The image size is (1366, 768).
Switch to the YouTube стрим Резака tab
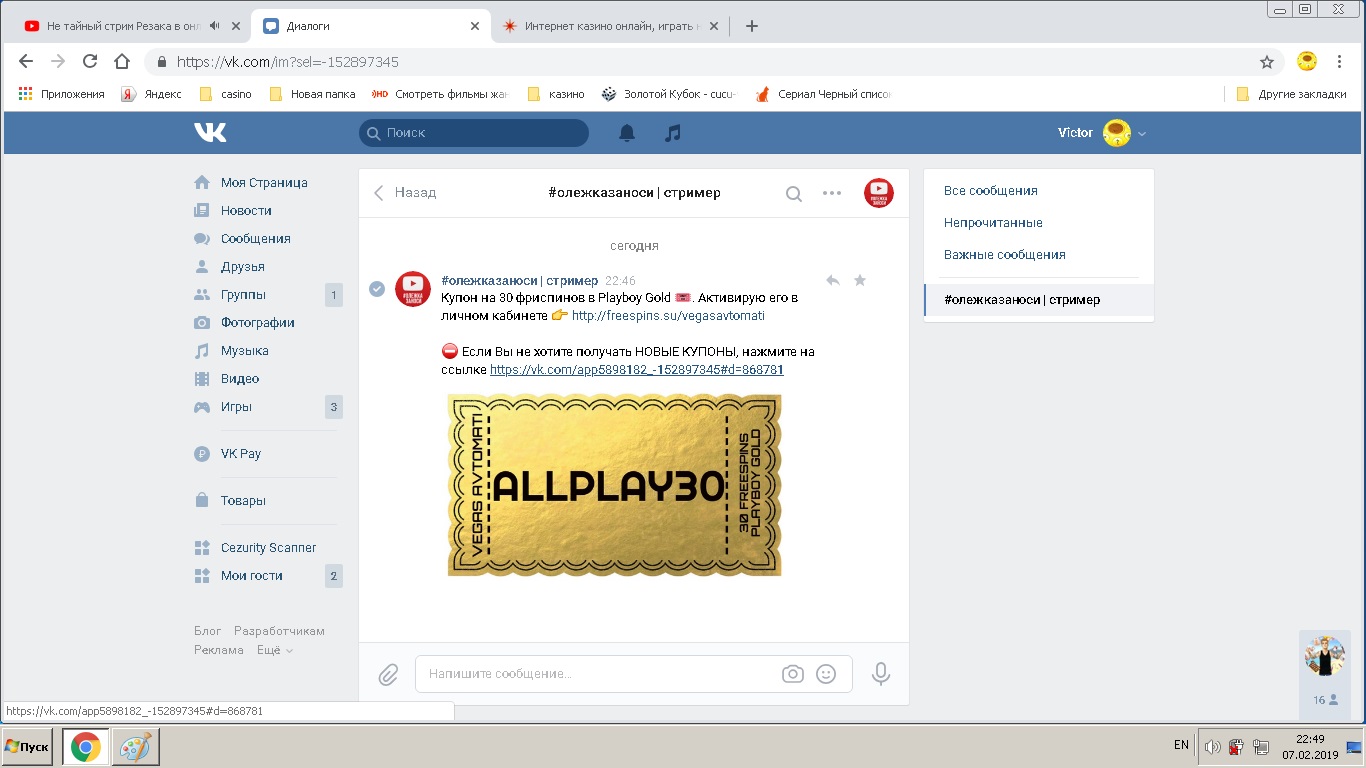click(x=126, y=26)
